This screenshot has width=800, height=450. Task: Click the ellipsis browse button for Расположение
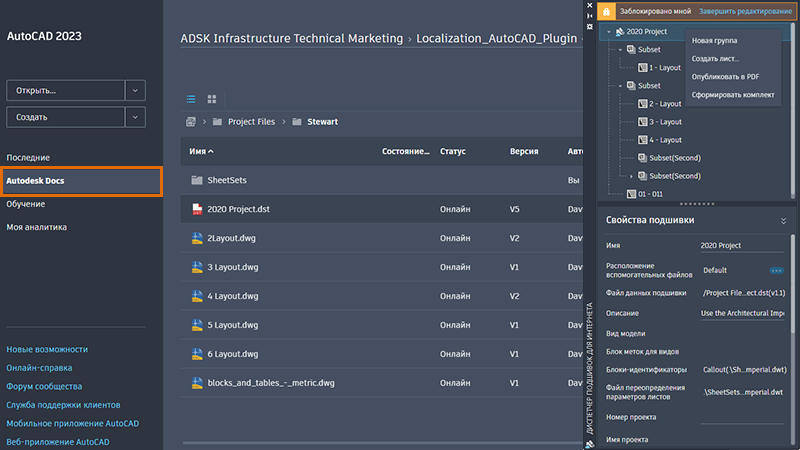(776, 270)
